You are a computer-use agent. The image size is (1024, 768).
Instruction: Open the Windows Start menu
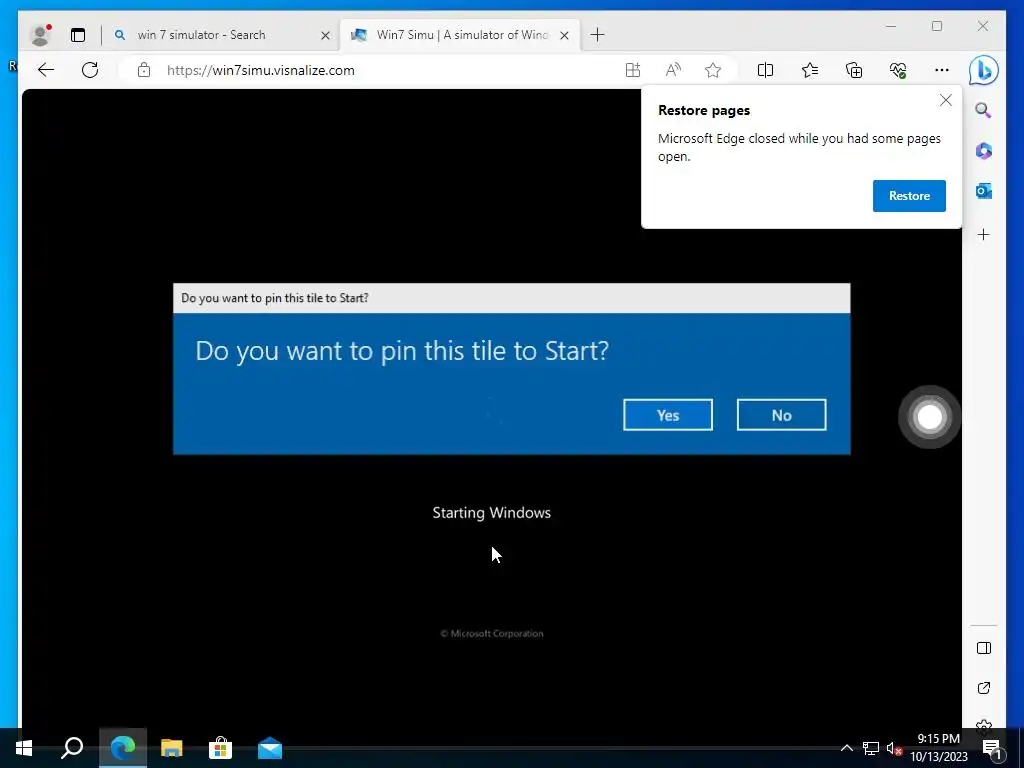click(x=24, y=748)
